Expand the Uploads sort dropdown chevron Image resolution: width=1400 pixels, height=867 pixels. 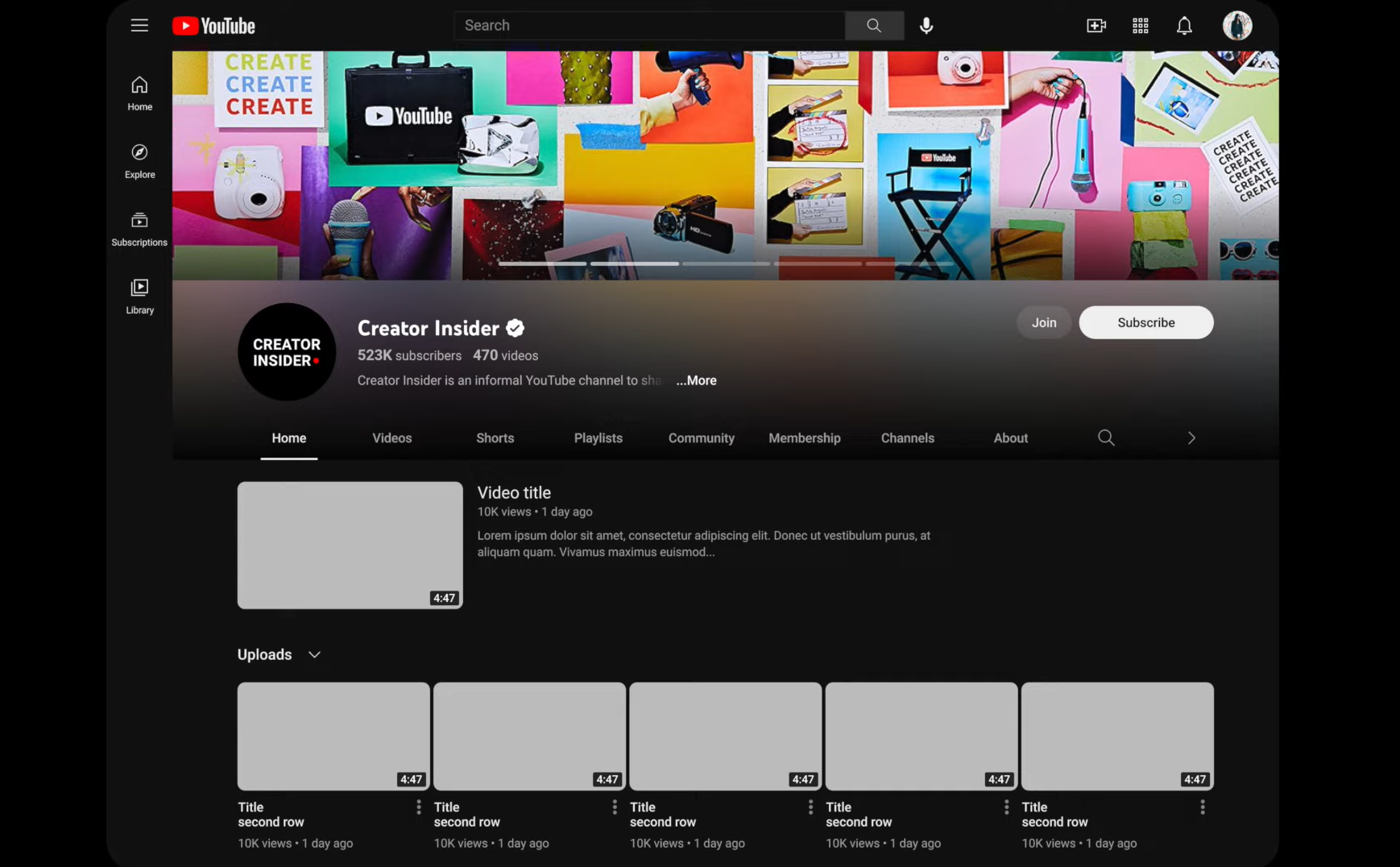pyautogui.click(x=314, y=654)
